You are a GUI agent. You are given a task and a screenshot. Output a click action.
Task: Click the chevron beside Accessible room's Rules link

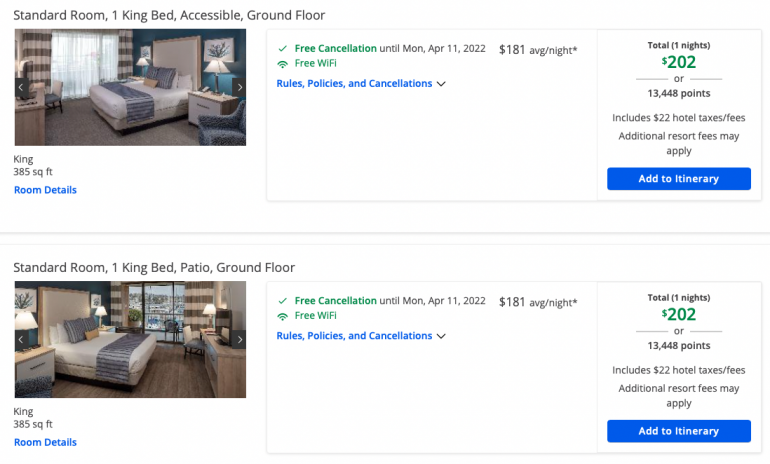(441, 84)
